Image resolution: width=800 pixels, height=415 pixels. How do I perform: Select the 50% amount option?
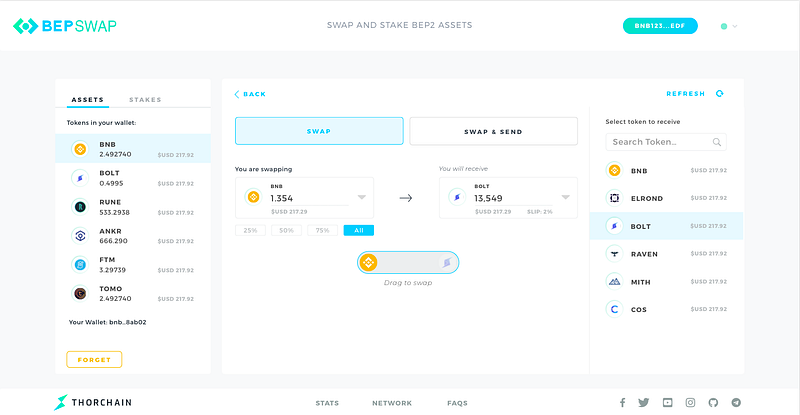(287, 230)
